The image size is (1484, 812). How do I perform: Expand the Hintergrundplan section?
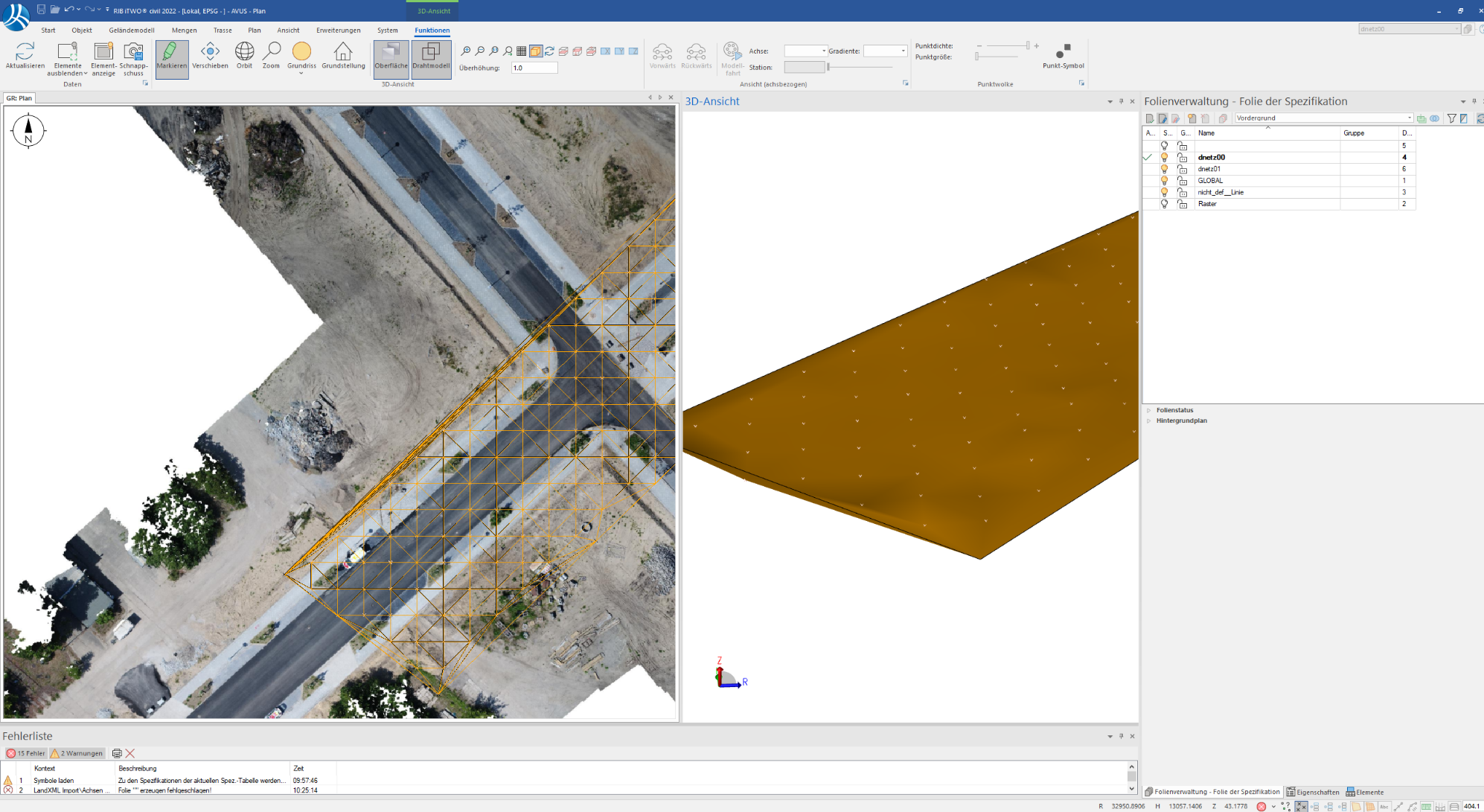[1149, 421]
